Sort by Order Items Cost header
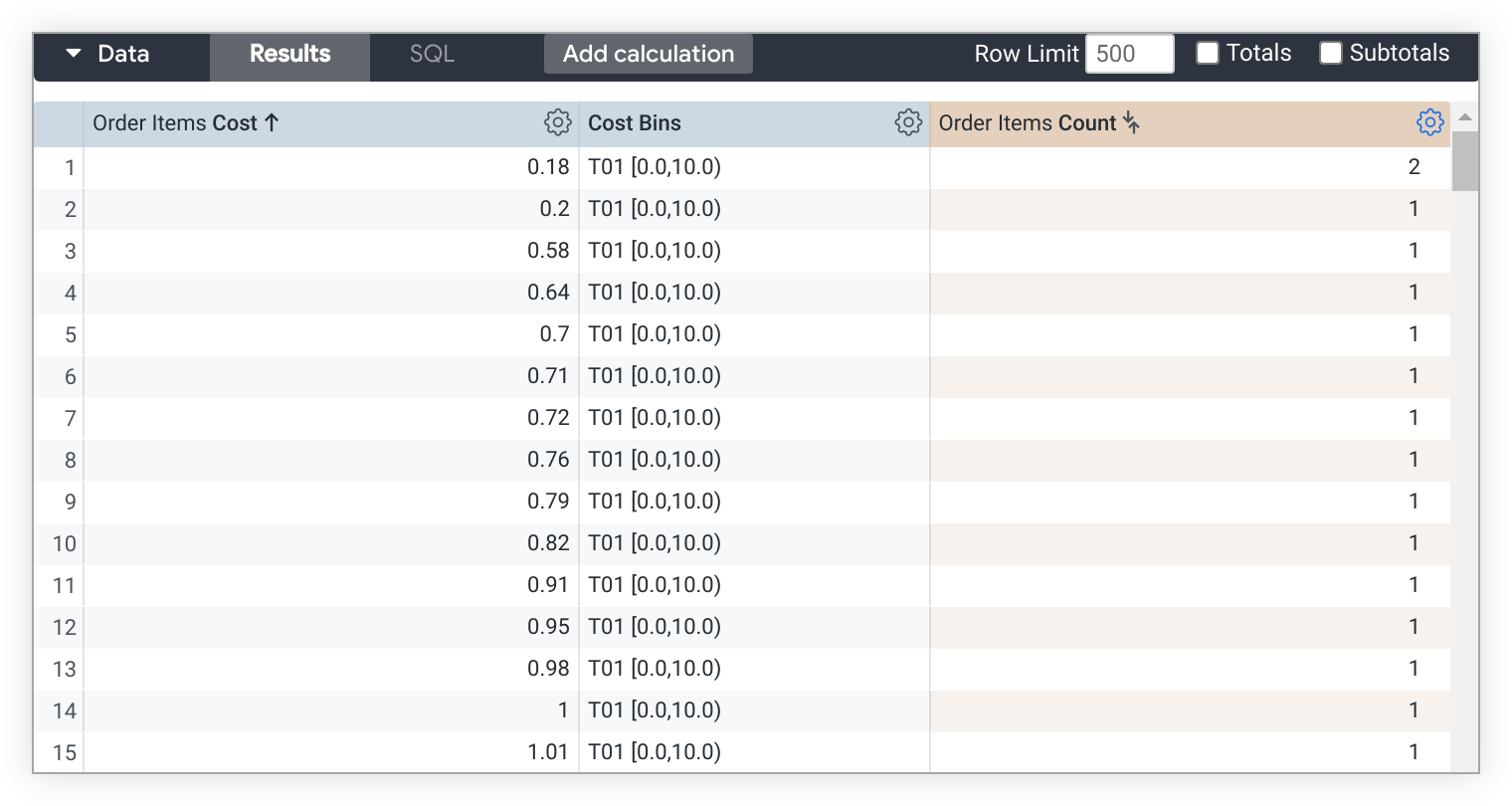The height and width of the screenshot is (806, 1512). (x=175, y=123)
